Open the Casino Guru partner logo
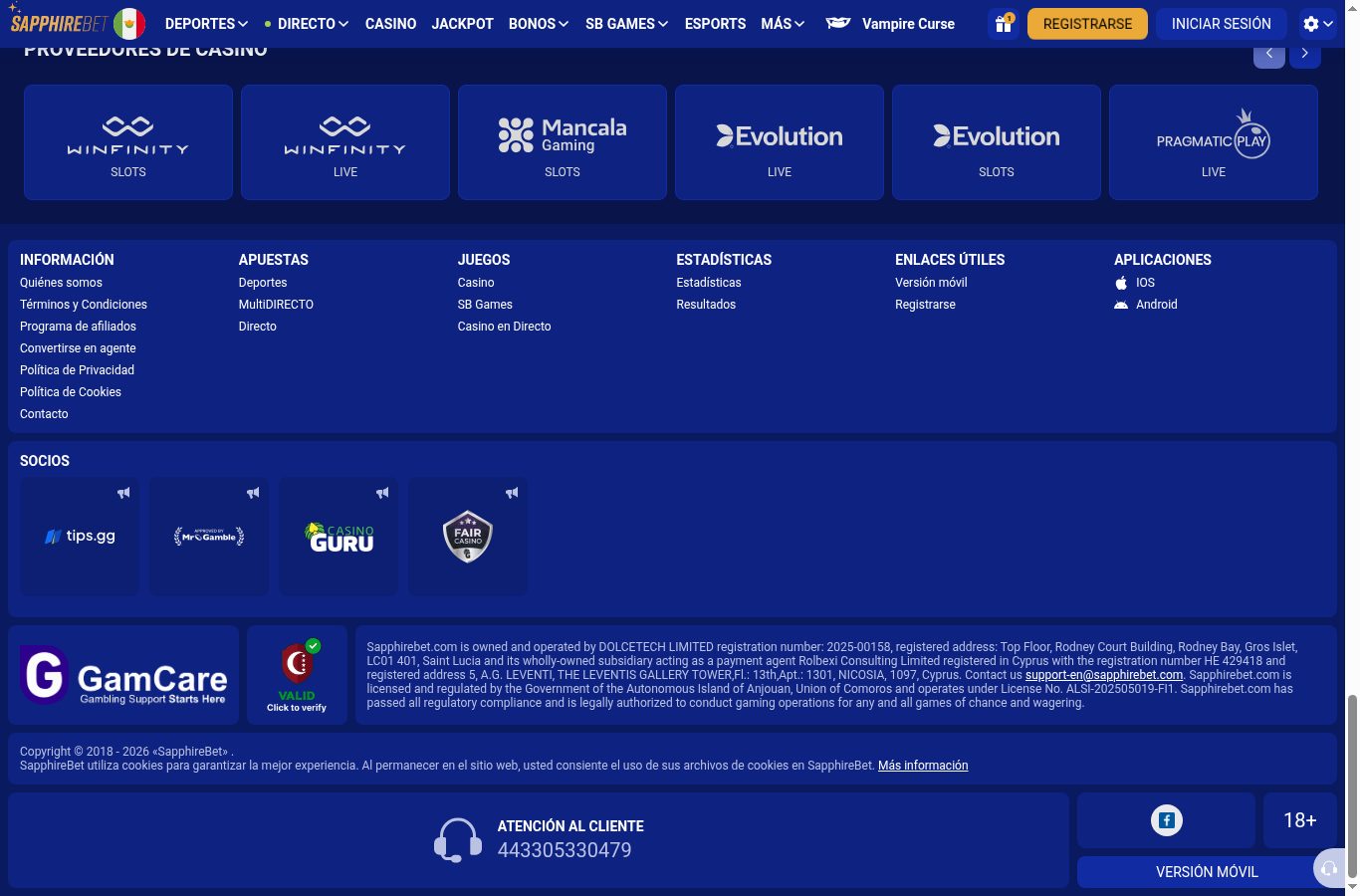Screen dimensions: 1360x896 [x=339, y=536]
